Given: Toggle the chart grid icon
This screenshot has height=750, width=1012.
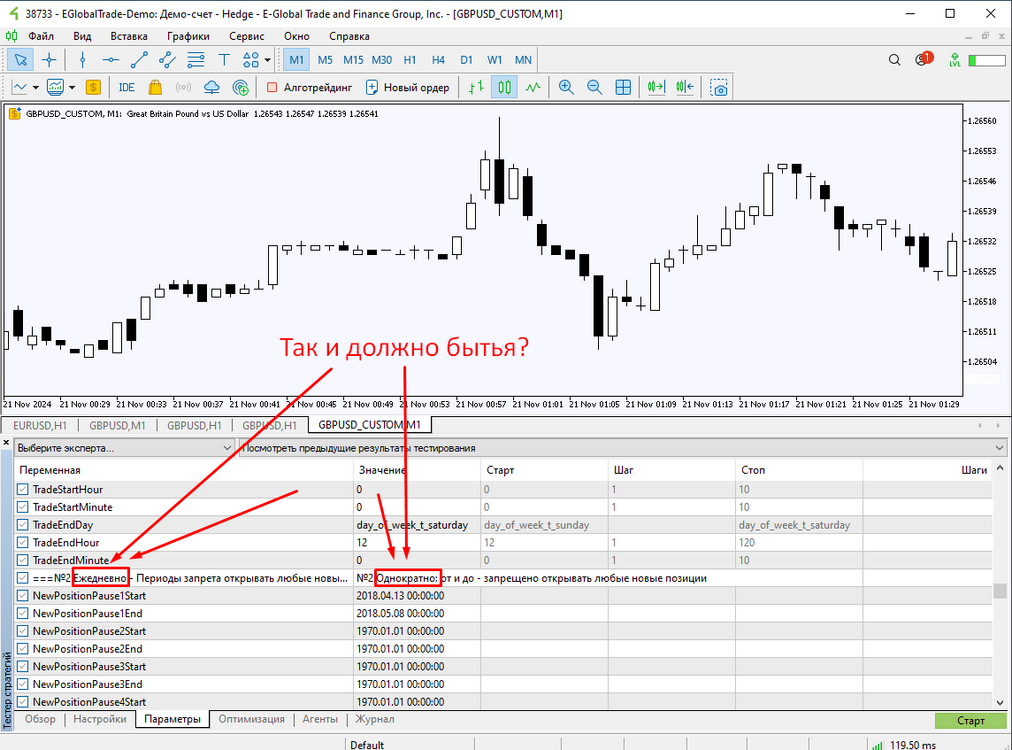Looking at the screenshot, I should click(623, 87).
